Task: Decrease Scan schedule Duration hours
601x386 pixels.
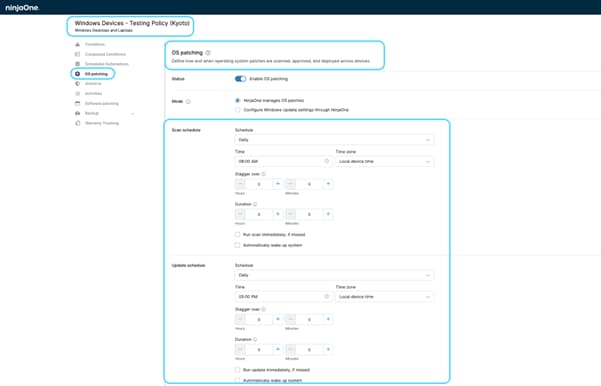Action: [x=240, y=214]
